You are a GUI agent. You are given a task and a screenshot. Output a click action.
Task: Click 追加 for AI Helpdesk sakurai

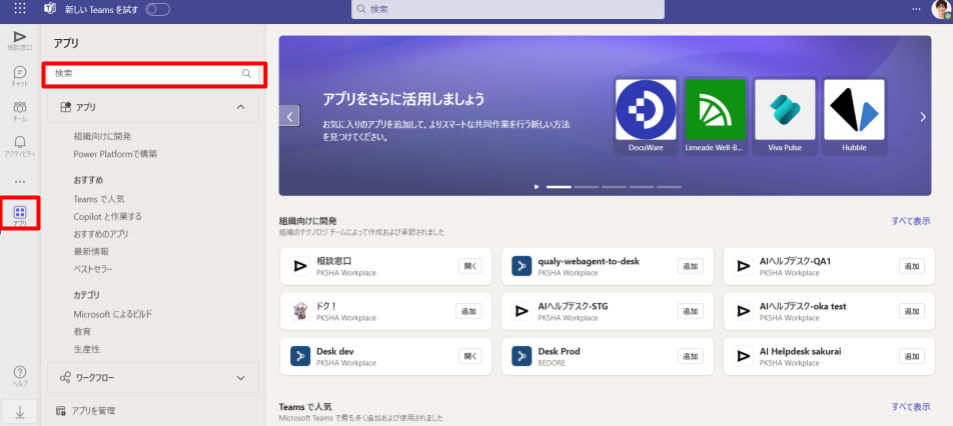tap(912, 356)
